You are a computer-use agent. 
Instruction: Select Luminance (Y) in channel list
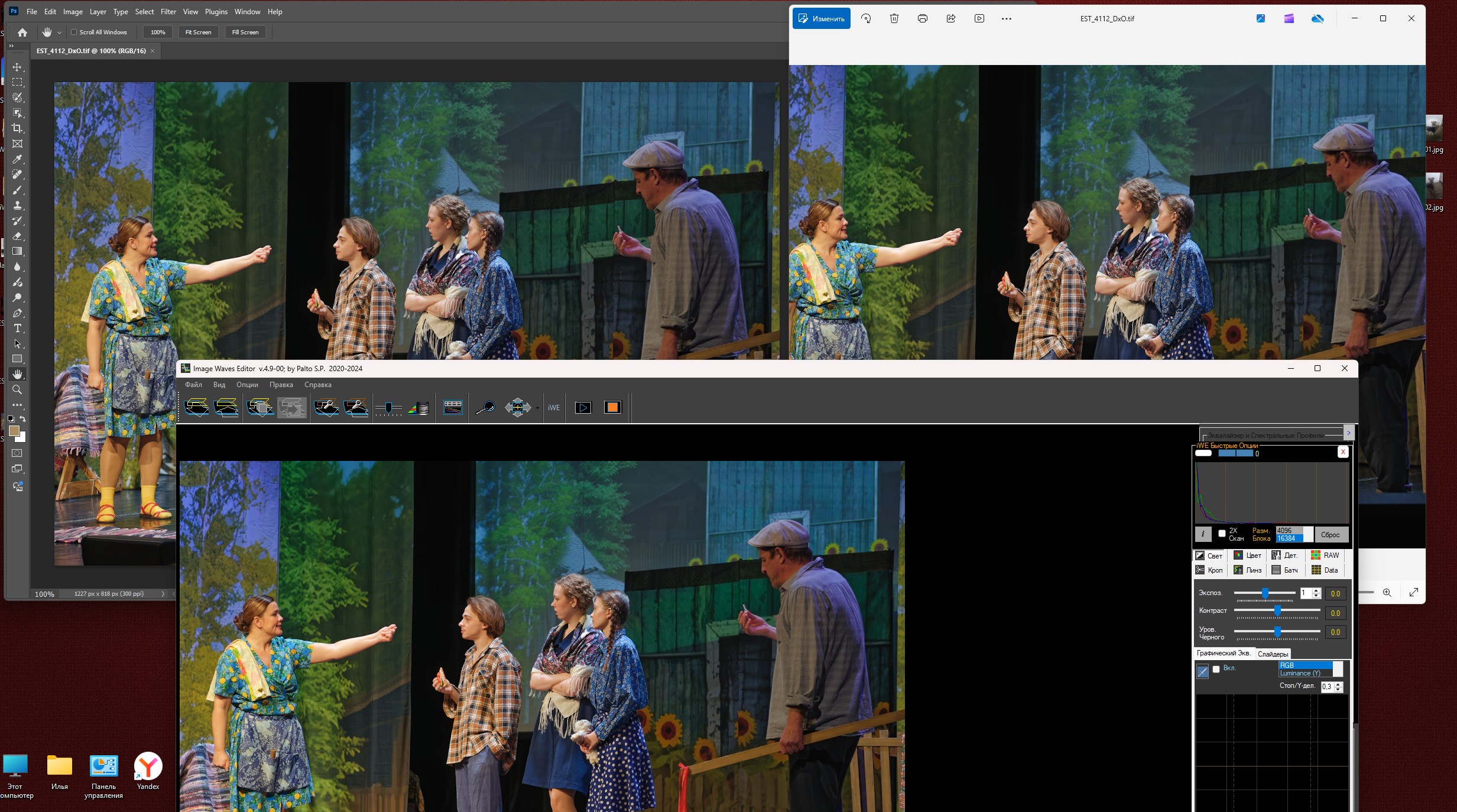(1300, 673)
